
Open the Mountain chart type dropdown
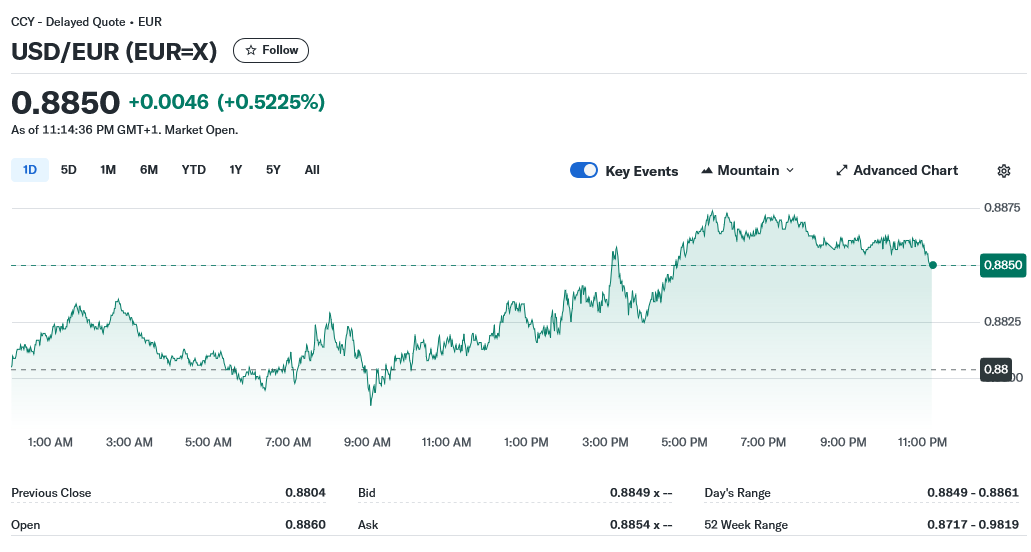tap(748, 170)
